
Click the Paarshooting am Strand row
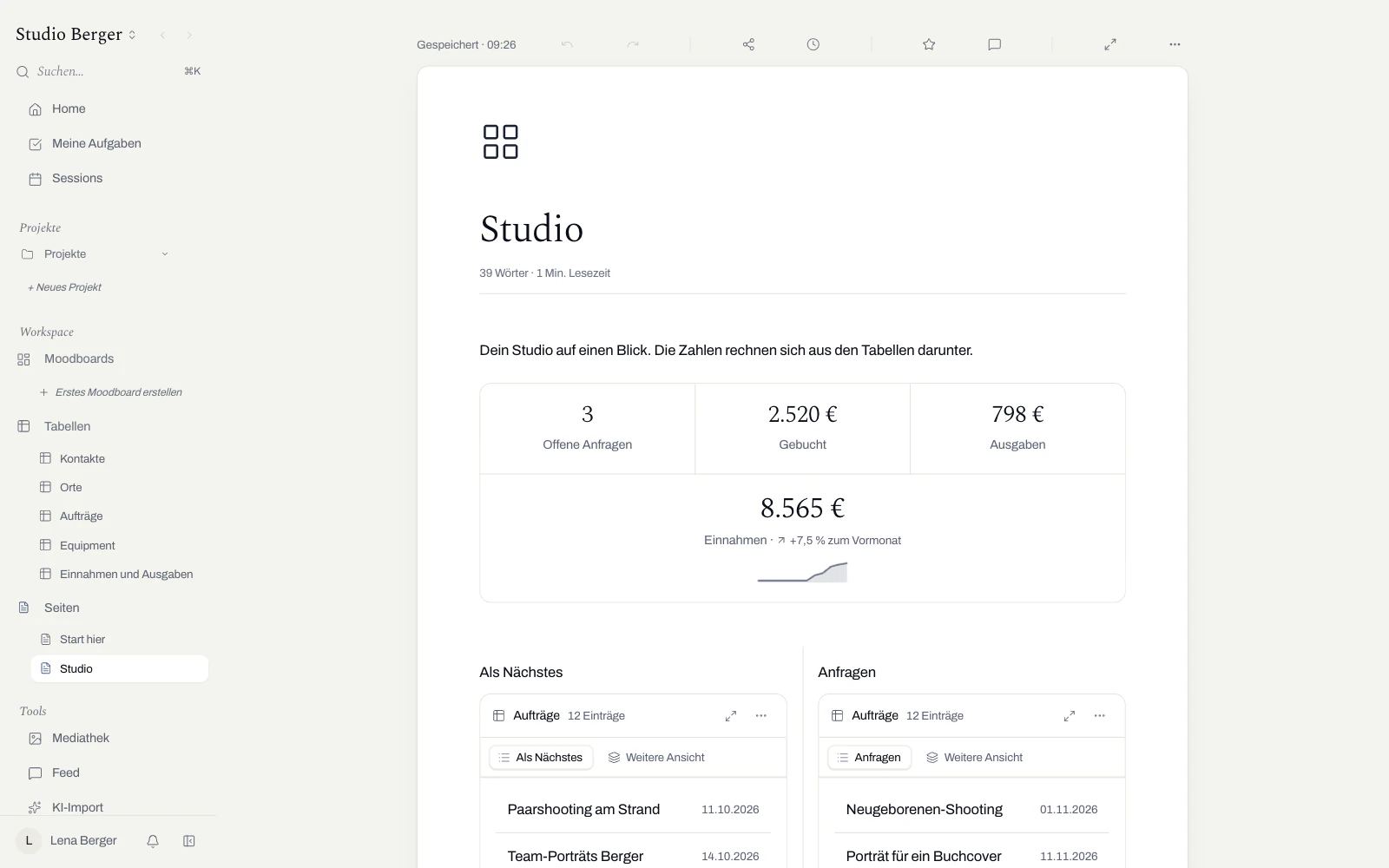(633, 810)
